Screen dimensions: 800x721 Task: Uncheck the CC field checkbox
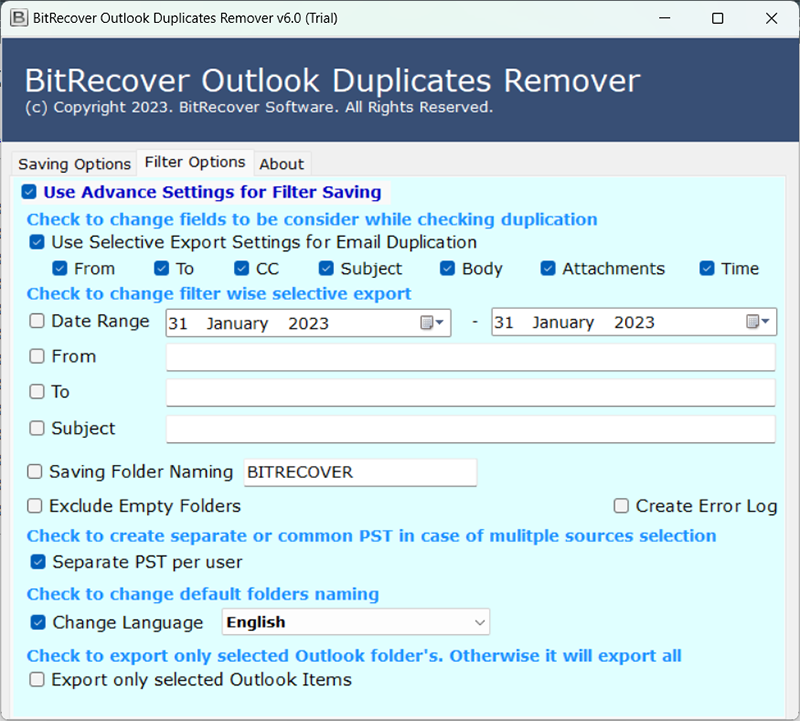[241, 268]
